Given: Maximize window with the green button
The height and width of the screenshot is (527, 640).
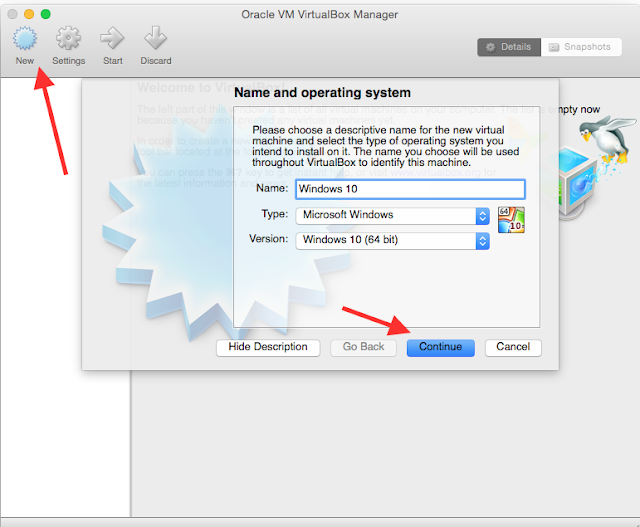Looking at the screenshot, I should 46,14.
